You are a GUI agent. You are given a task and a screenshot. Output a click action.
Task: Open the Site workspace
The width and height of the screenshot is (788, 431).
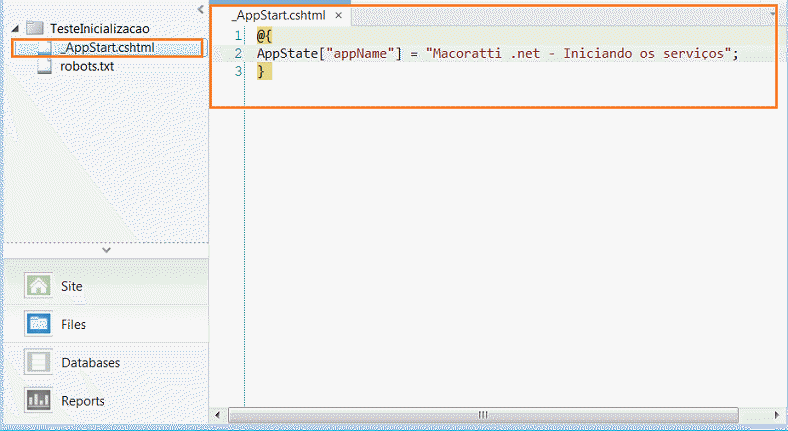pyautogui.click(x=106, y=286)
